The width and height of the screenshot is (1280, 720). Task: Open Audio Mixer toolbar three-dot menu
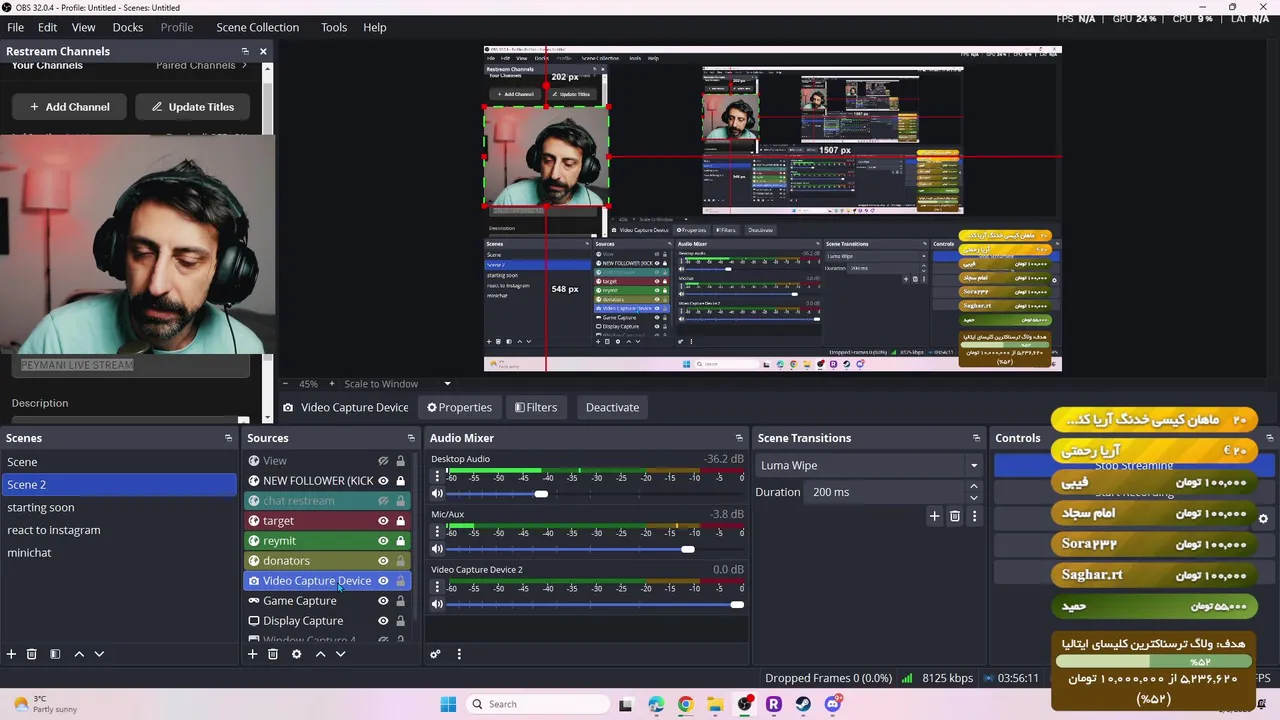(459, 654)
